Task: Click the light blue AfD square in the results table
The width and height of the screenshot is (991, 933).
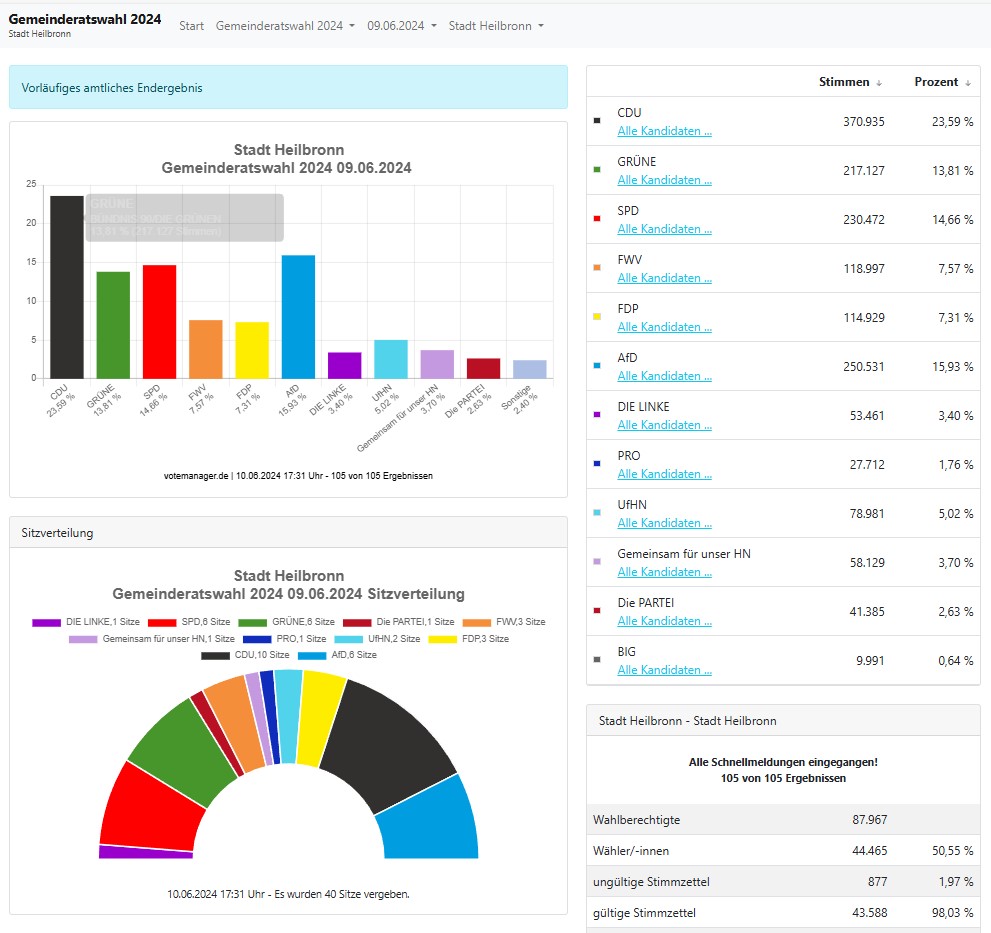Action: [x=597, y=366]
